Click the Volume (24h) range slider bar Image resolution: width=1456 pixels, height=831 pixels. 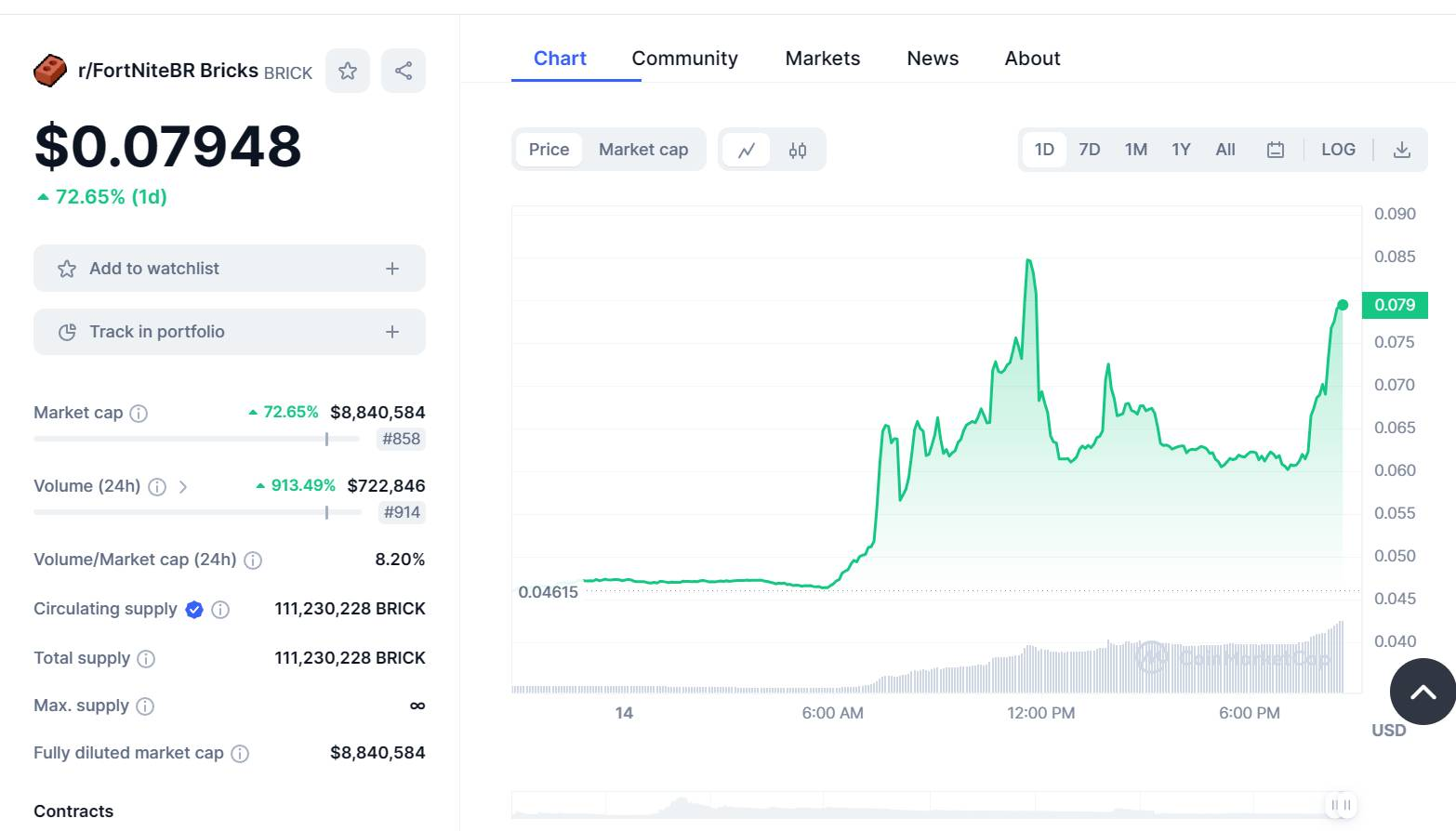[x=196, y=512]
